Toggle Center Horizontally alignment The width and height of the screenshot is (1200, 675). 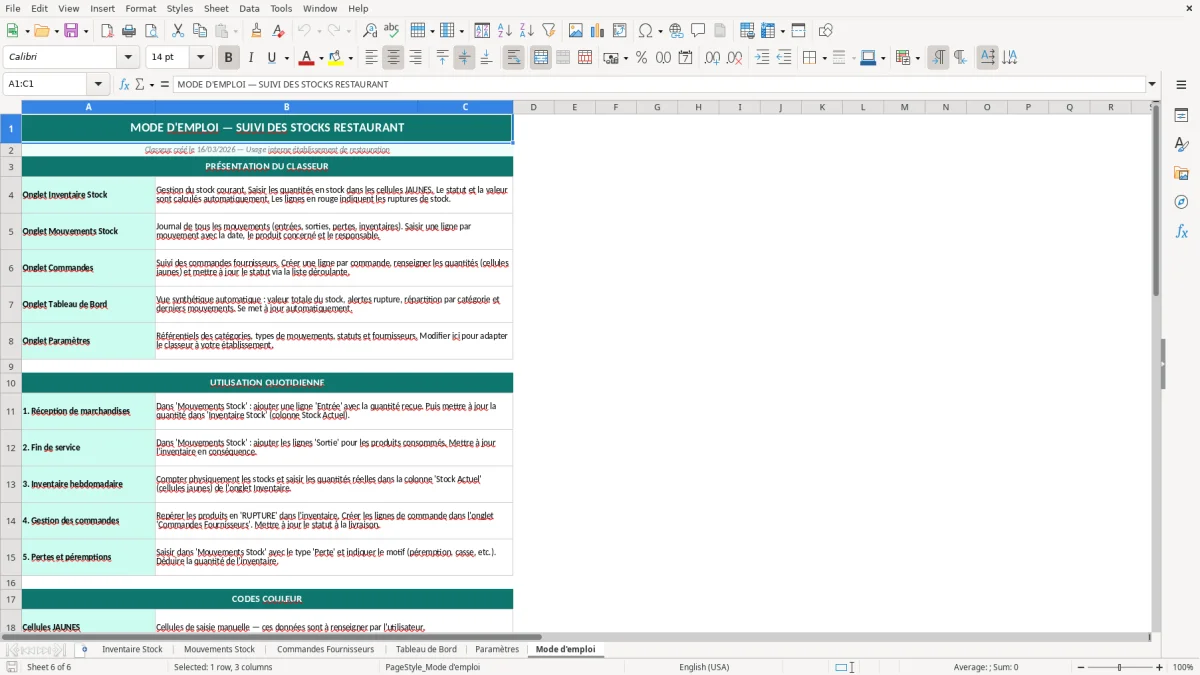point(393,58)
